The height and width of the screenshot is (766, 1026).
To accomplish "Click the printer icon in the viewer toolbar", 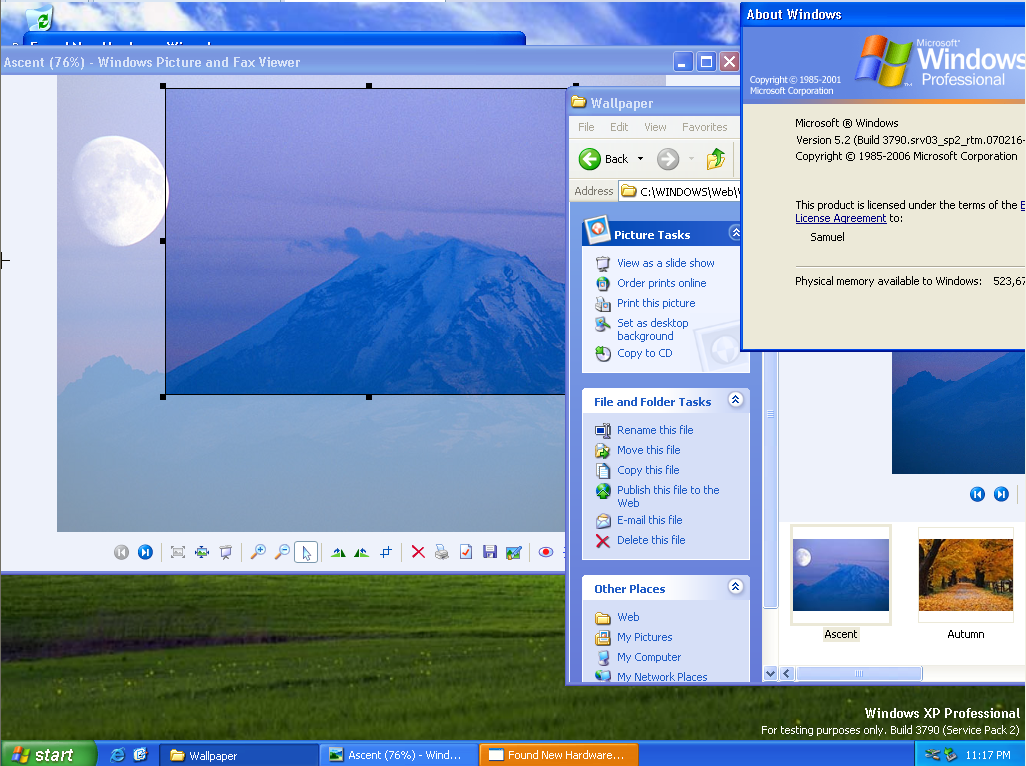I will point(442,552).
